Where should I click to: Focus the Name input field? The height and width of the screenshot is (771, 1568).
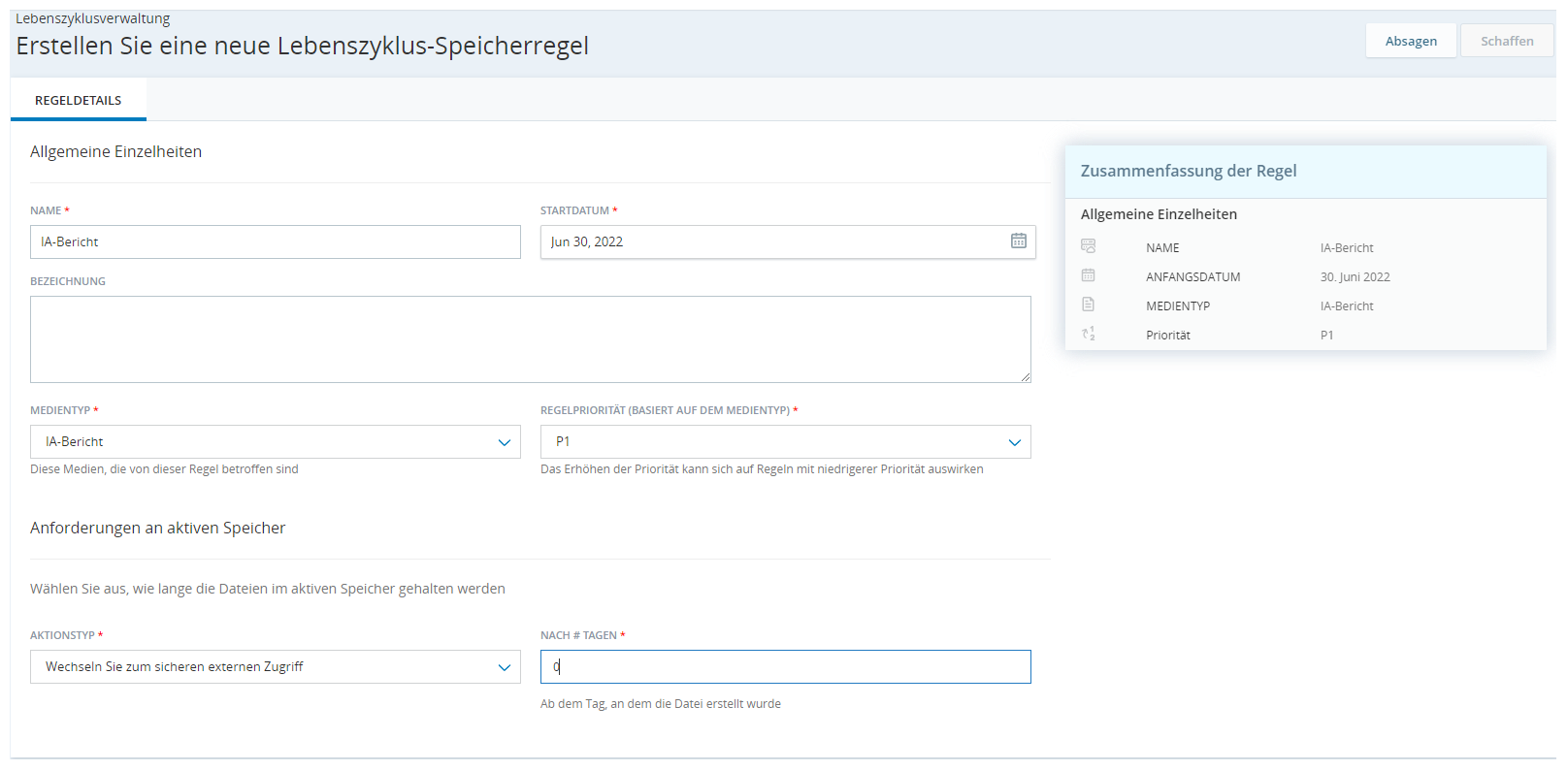[x=276, y=242]
